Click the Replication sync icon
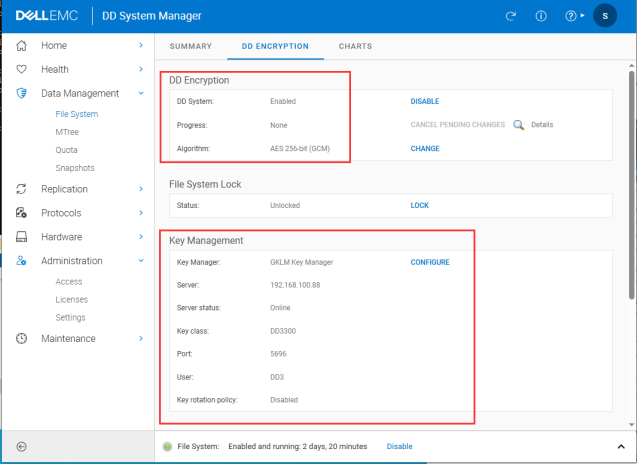The width and height of the screenshot is (637, 464). (x=22, y=189)
